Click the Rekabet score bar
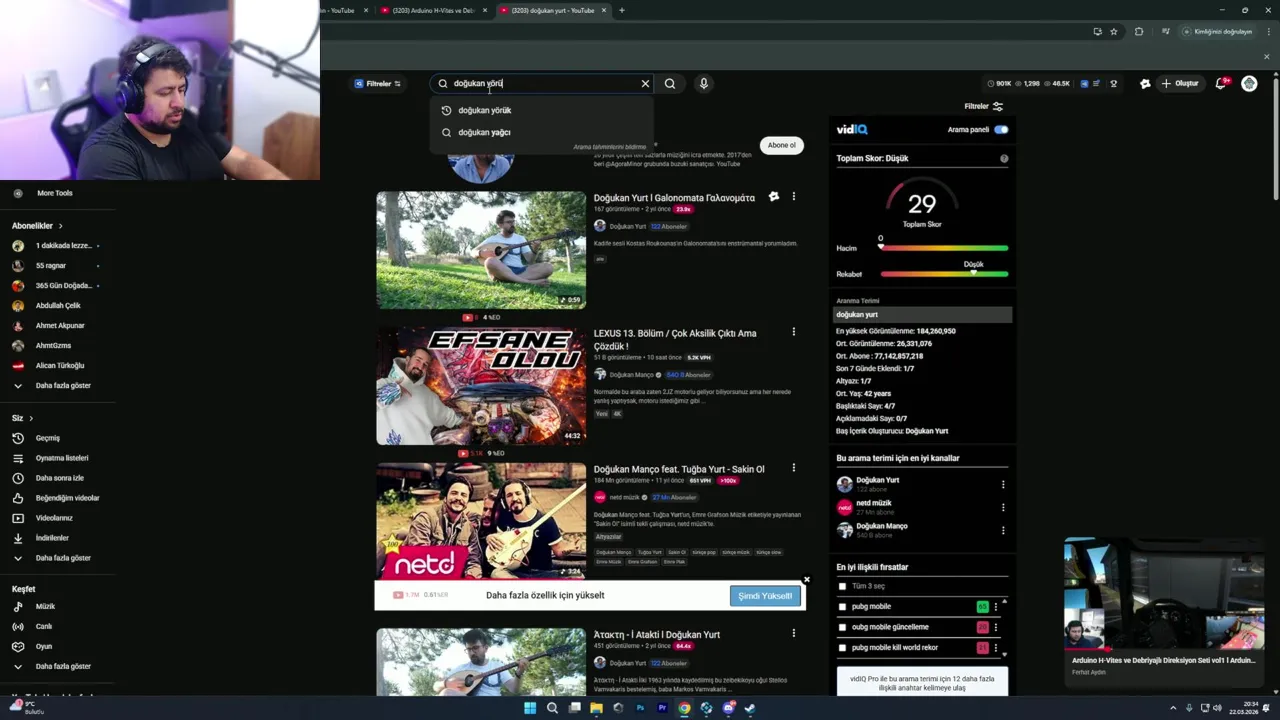Viewport: 1280px width, 720px height. (x=944, y=274)
